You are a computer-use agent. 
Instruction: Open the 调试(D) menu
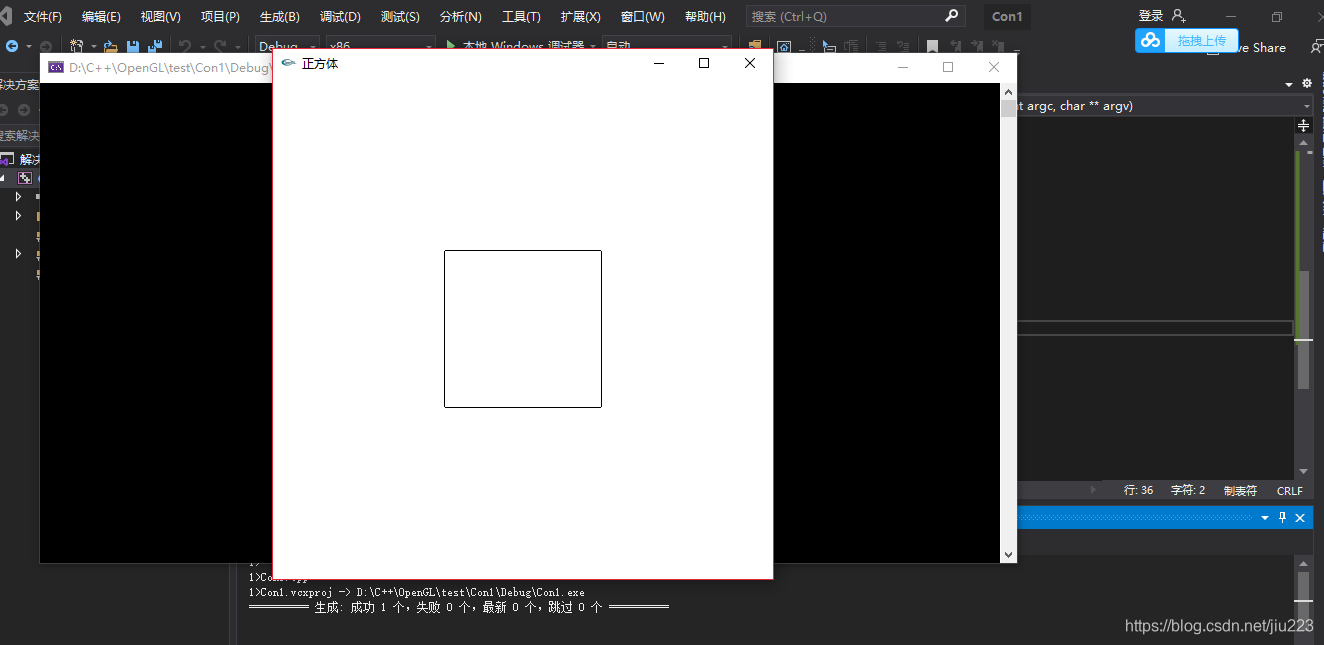(340, 16)
